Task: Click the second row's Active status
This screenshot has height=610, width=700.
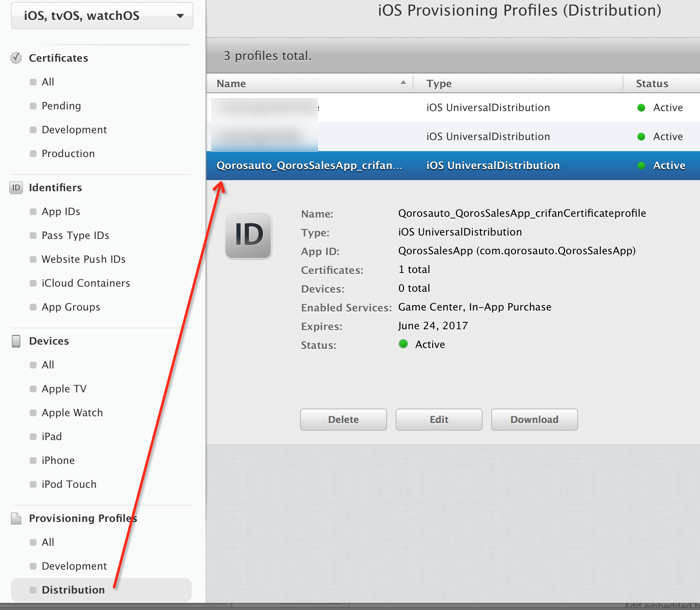Action: [x=668, y=137]
